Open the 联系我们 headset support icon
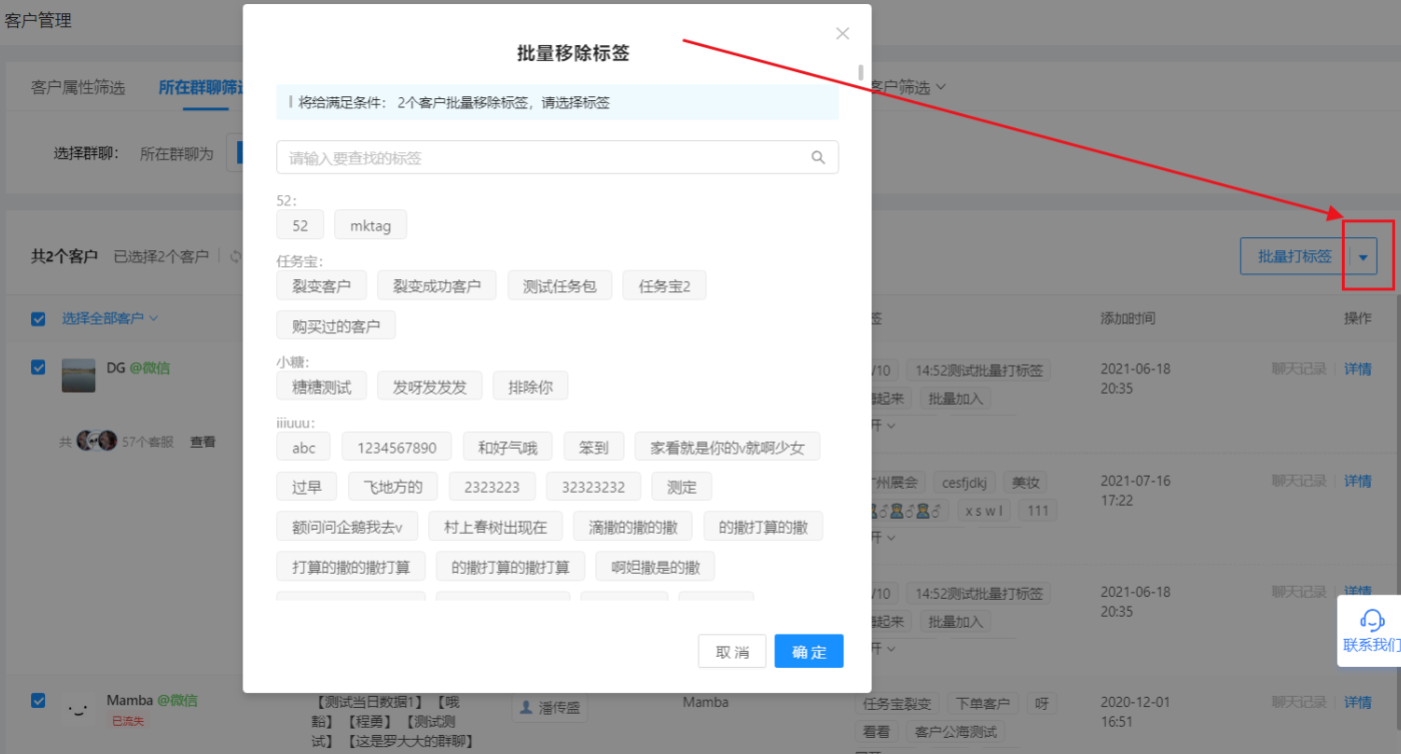 coord(1373,620)
